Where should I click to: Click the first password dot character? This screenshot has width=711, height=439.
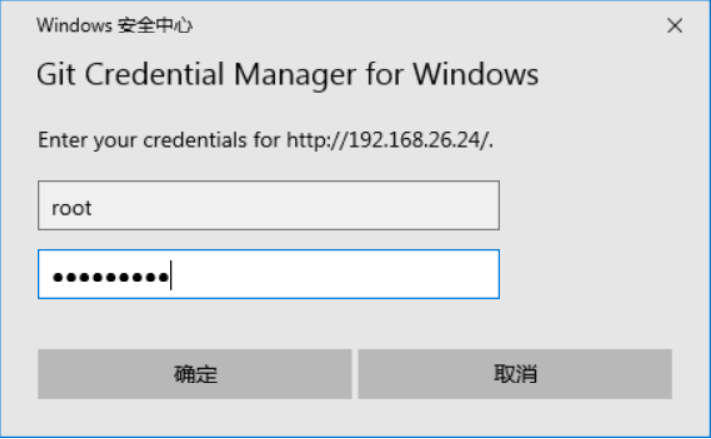pos(58,277)
